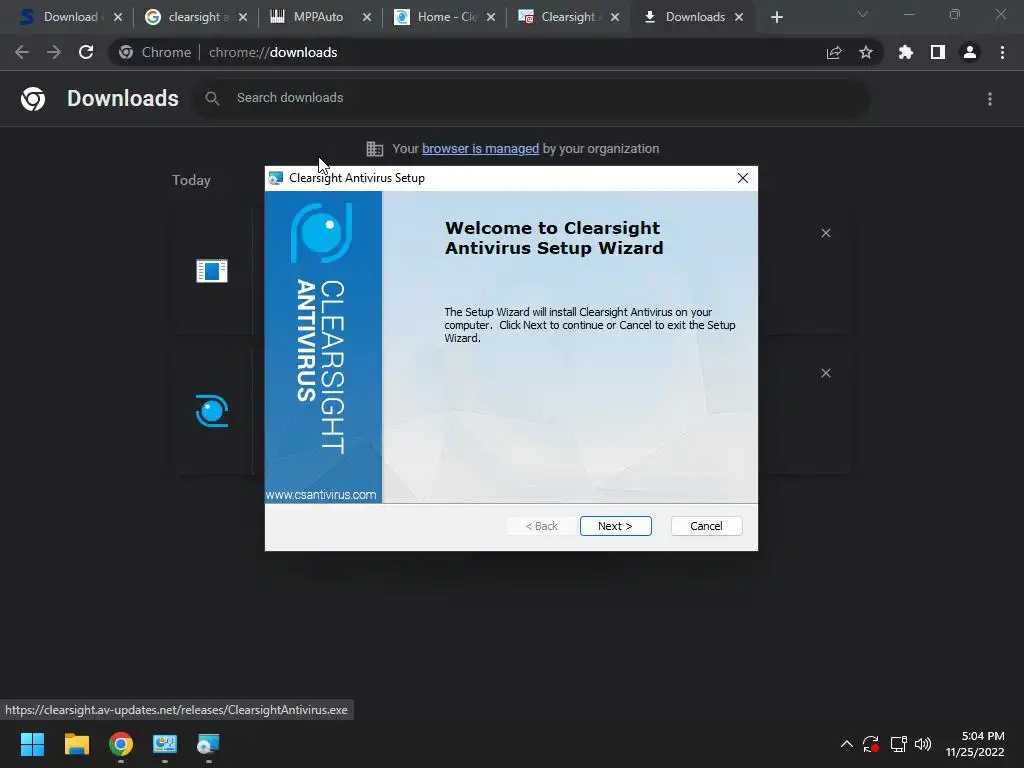
Task: Close the Home - Cle tab
Action: pyautogui.click(x=490, y=17)
